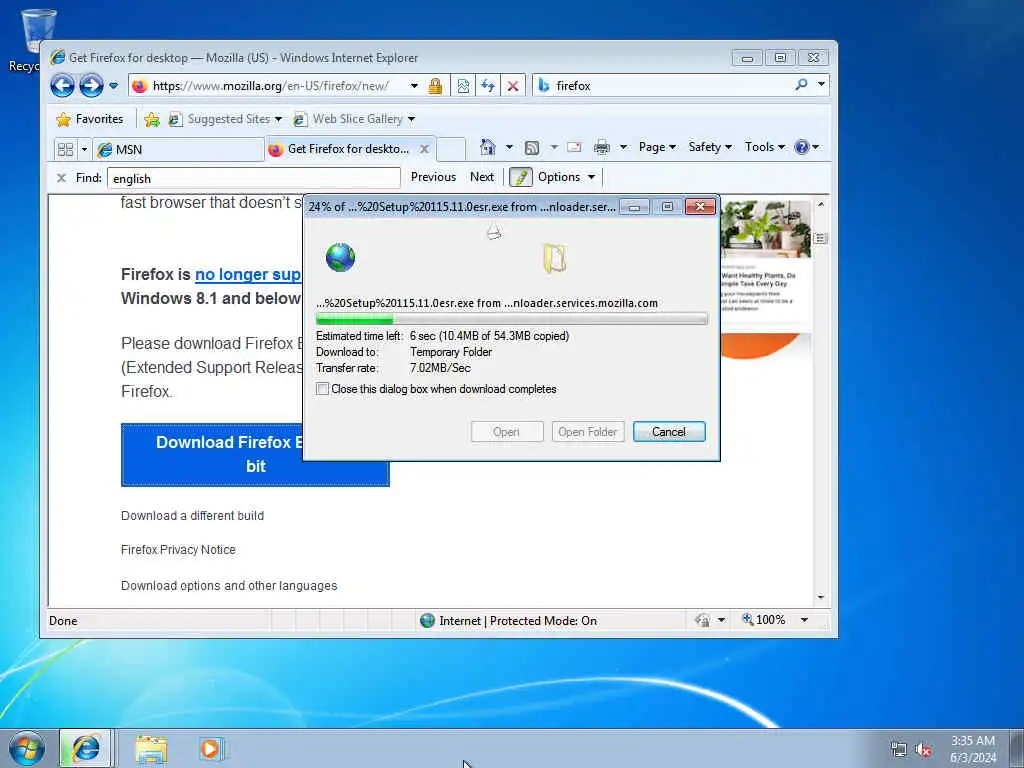Click the page scrollbar up arrow
This screenshot has width=1024, height=768.
point(821,204)
